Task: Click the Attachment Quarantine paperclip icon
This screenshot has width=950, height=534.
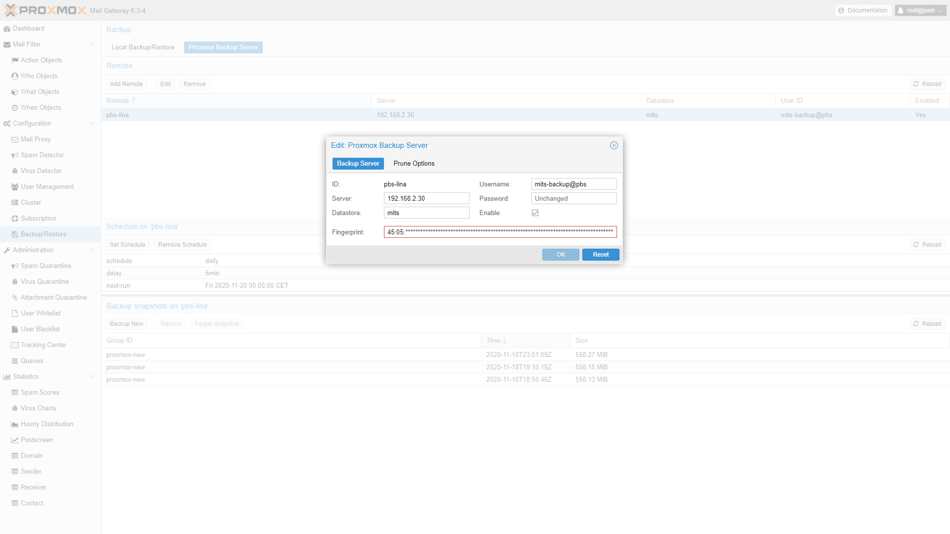Action: [x=15, y=297]
